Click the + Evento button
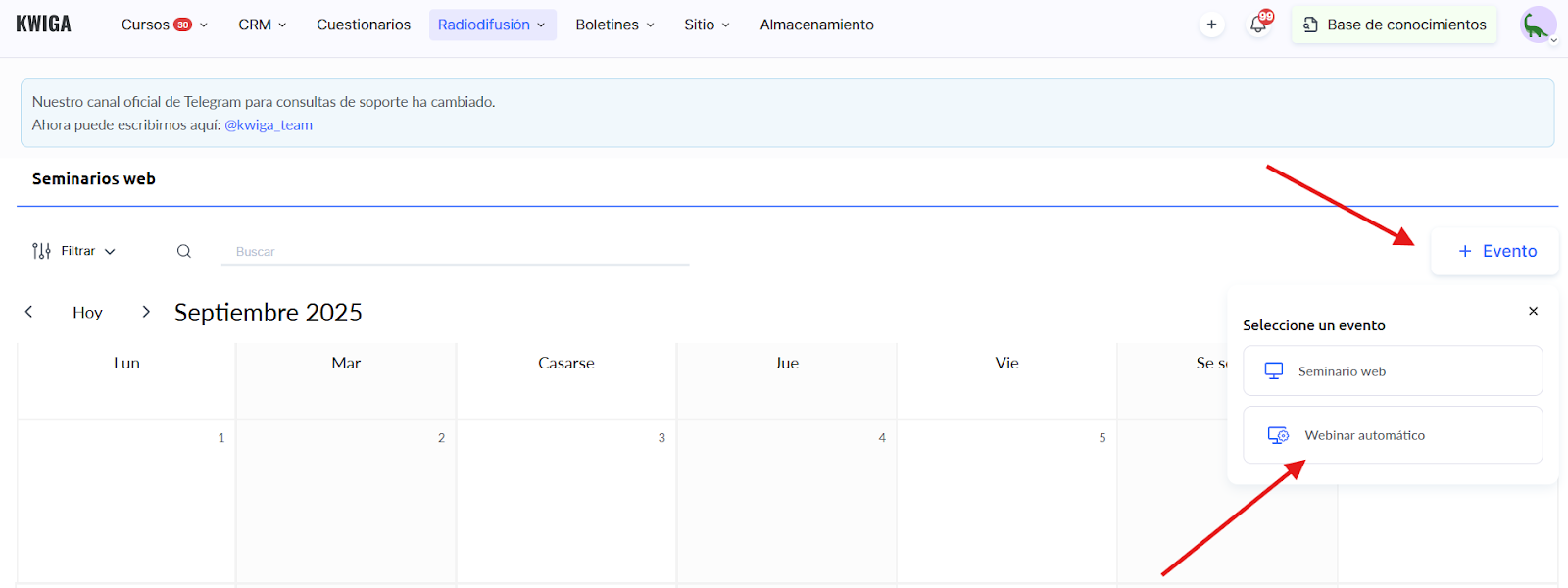 click(1495, 251)
